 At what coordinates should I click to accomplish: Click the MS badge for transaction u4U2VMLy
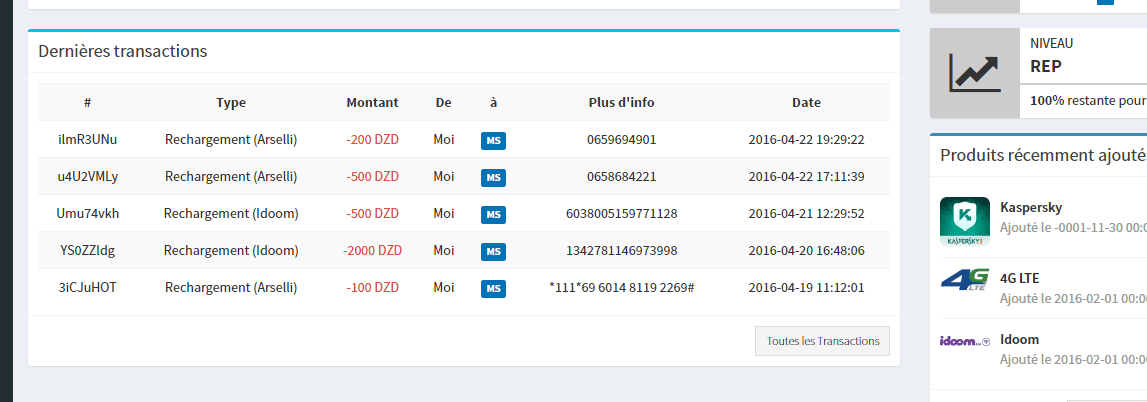(x=493, y=177)
